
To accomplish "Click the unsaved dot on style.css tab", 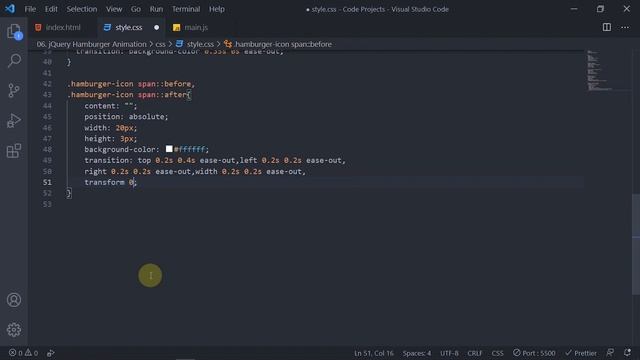I will point(156,27).
